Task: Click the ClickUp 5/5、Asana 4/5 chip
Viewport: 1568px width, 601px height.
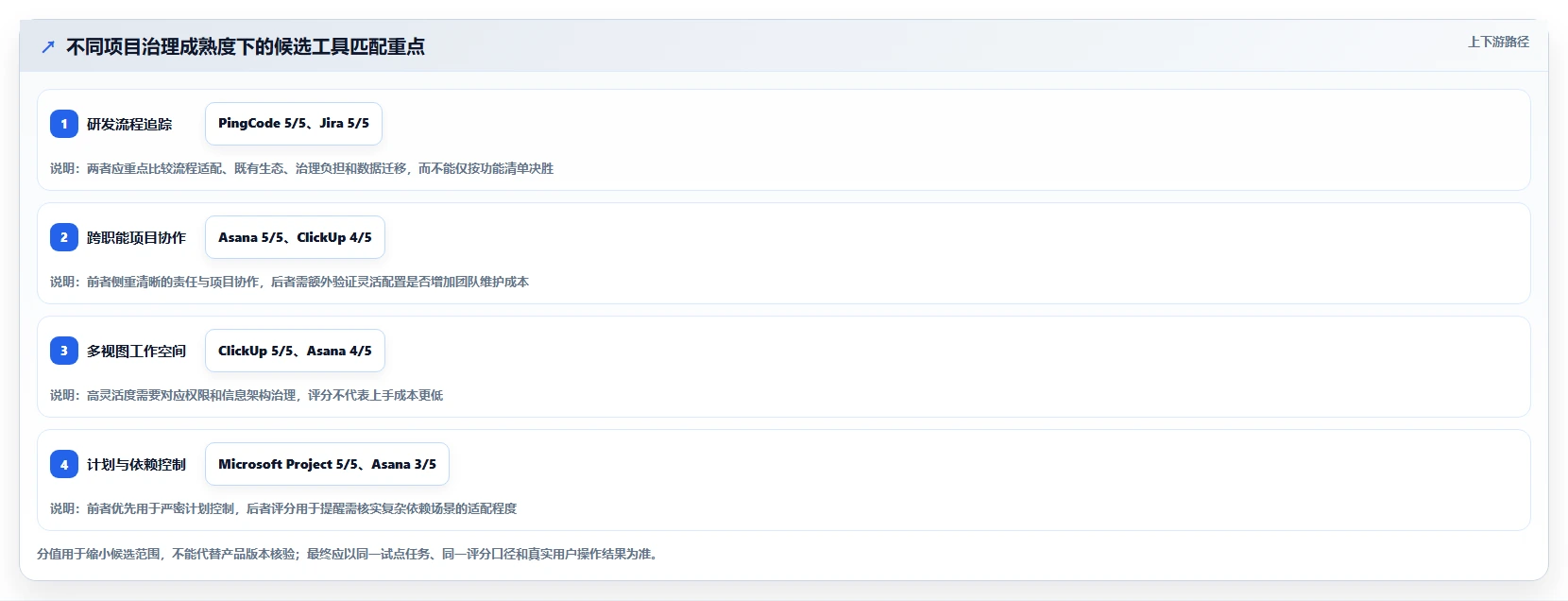Action: click(295, 351)
